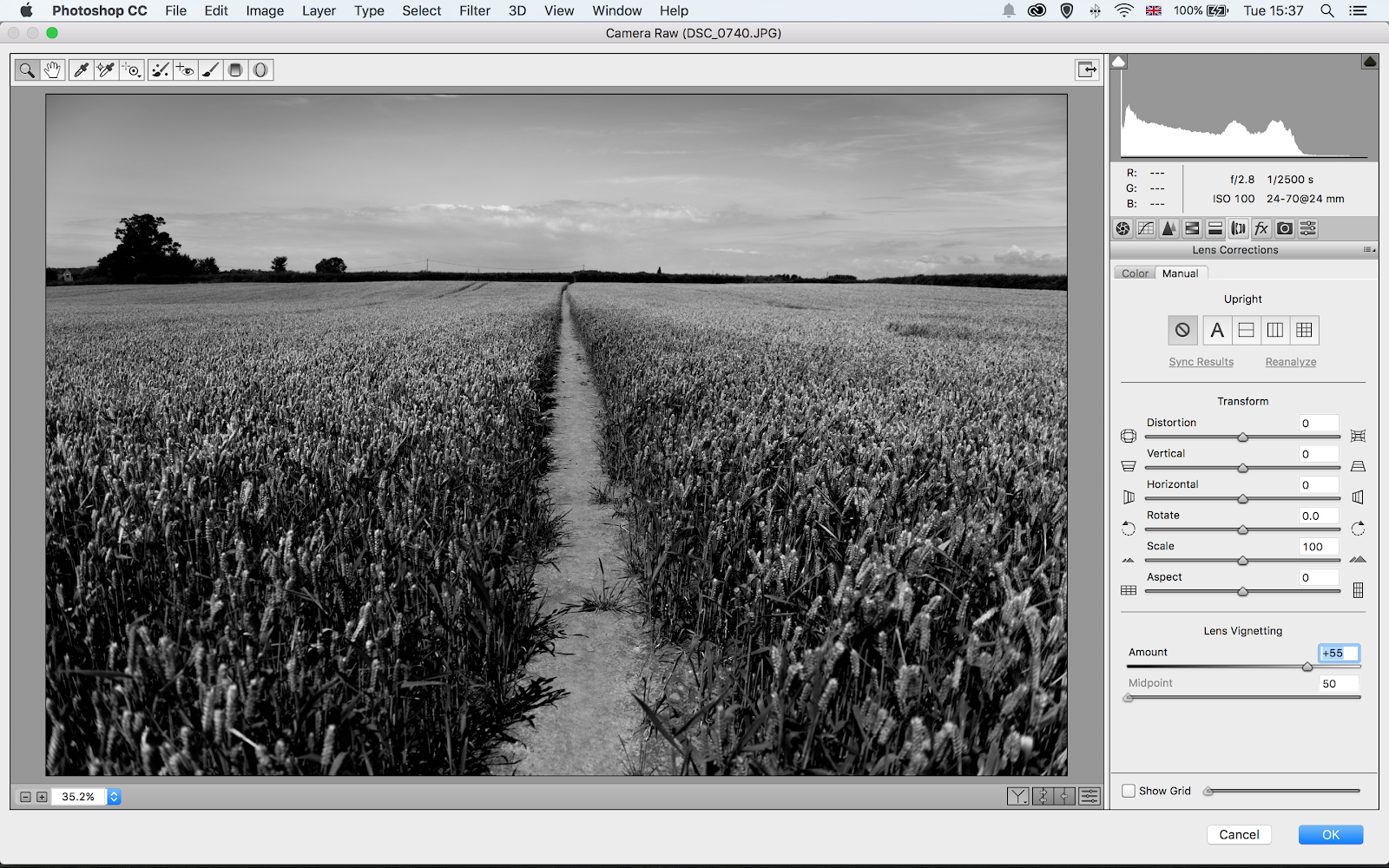
Task: Select the Targeted Adjustment tool
Action: [x=131, y=70]
